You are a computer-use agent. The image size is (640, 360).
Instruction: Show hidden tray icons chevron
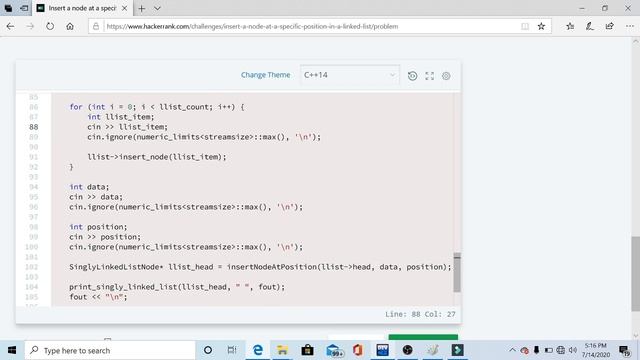tap(512, 350)
